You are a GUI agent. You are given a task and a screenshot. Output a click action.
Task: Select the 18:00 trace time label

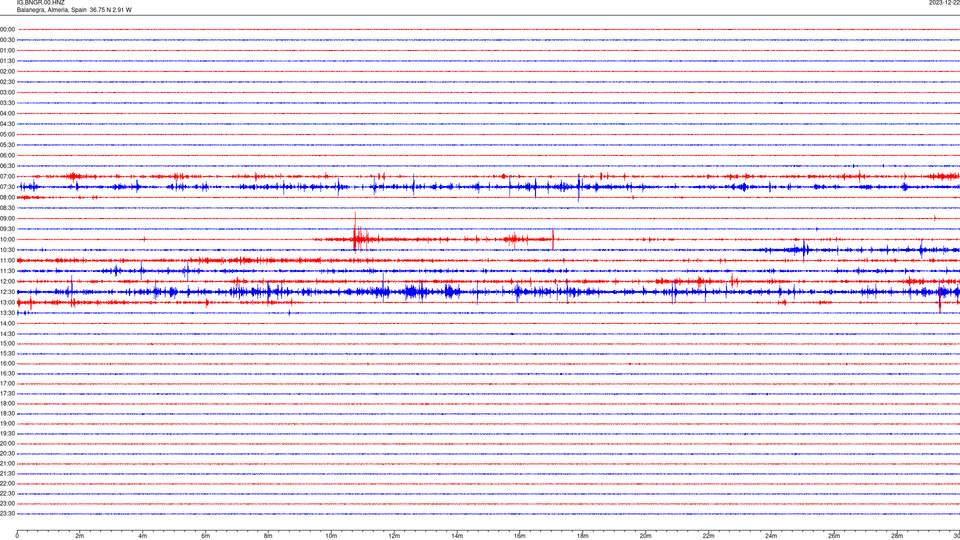[x=7, y=403]
